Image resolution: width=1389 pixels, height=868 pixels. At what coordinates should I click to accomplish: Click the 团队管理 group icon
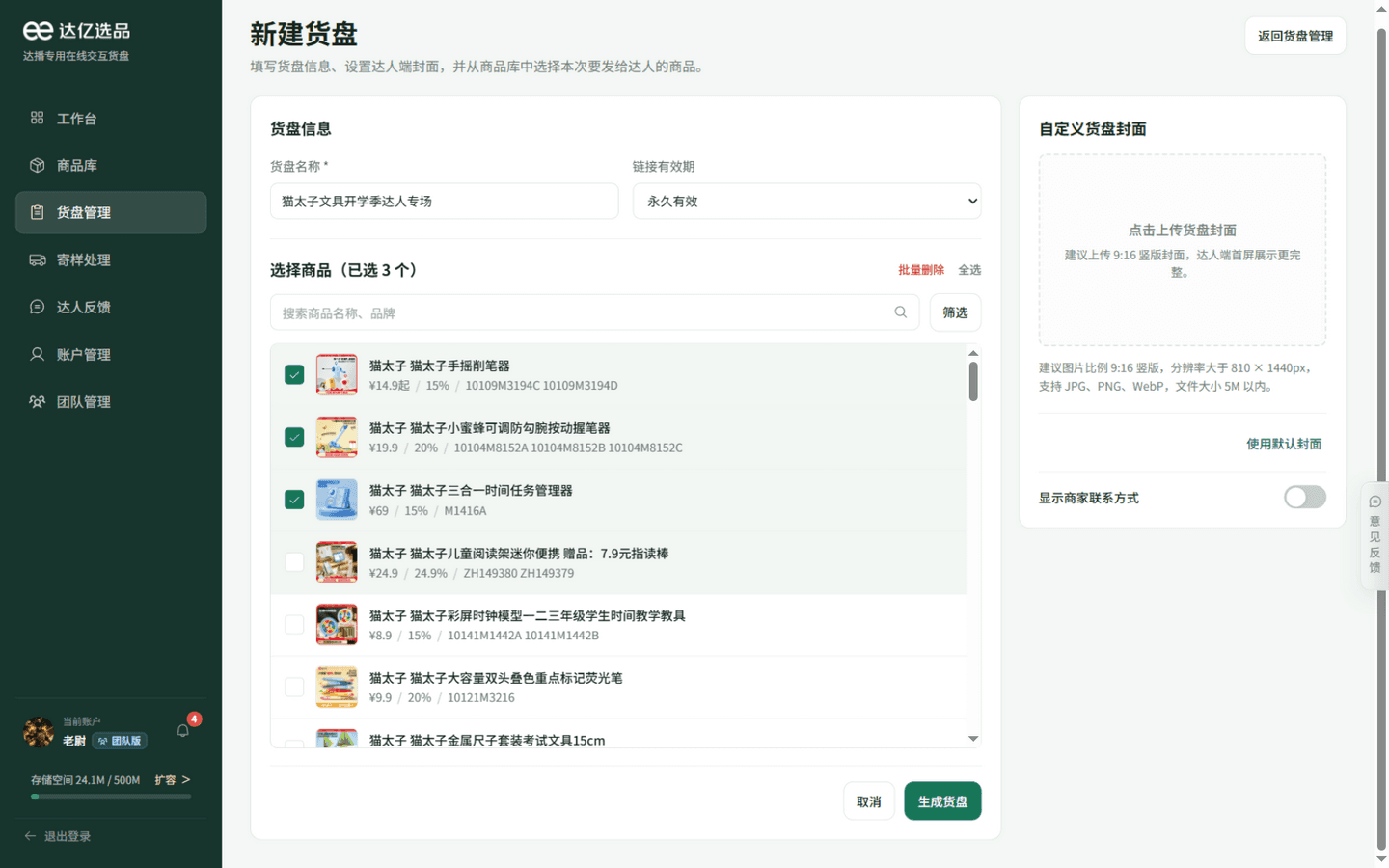coord(37,401)
